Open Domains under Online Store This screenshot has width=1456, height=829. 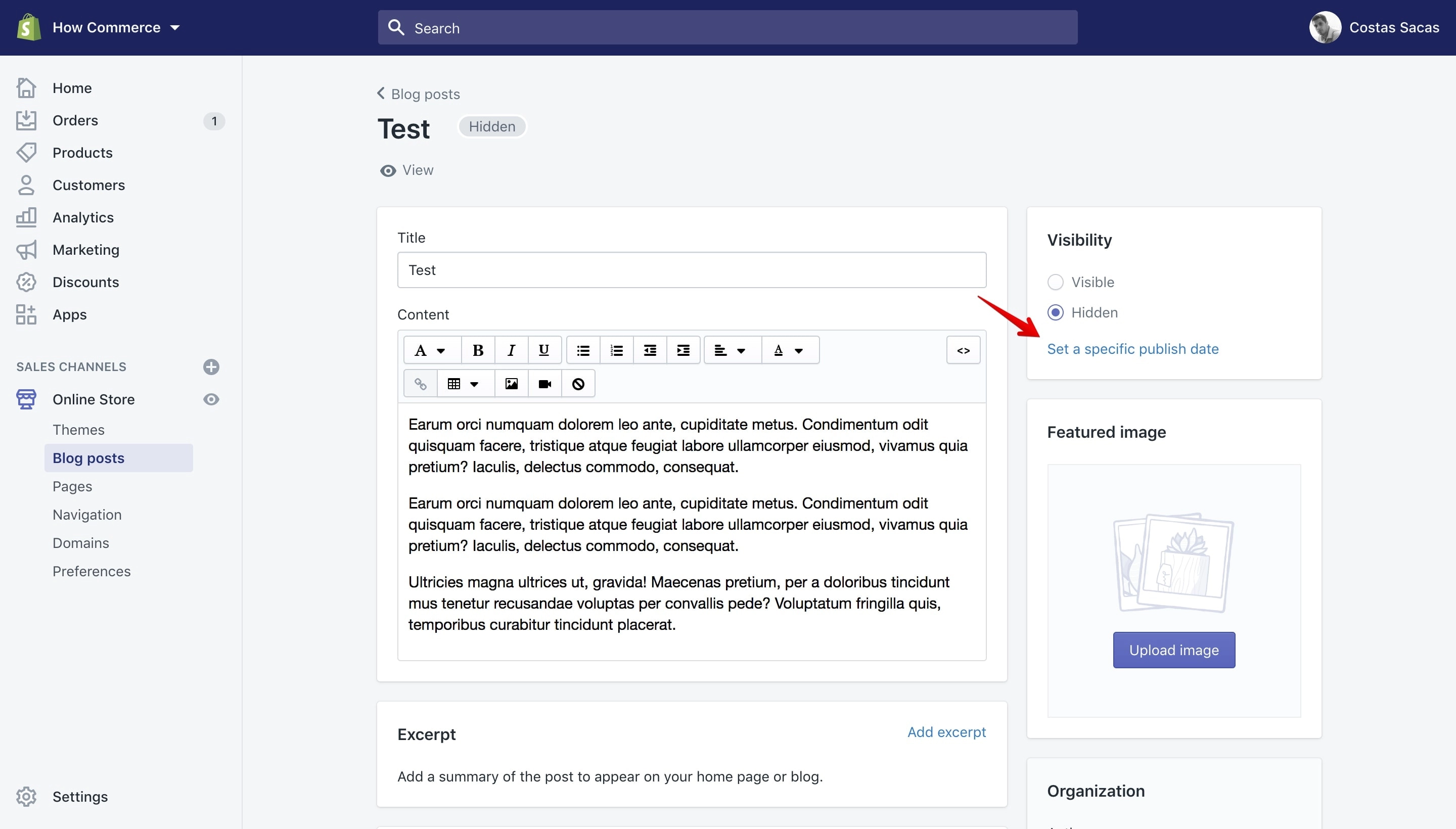tap(81, 542)
